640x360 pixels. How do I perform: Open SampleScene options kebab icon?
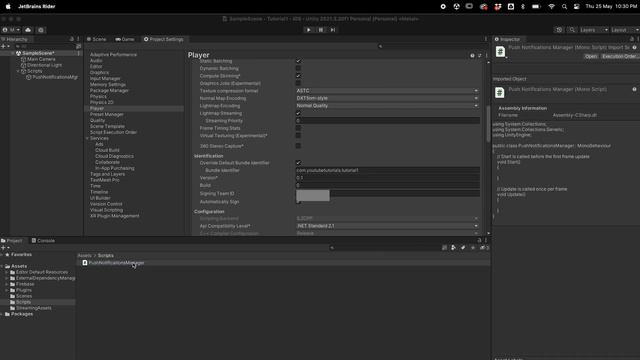[x=78, y=53]
